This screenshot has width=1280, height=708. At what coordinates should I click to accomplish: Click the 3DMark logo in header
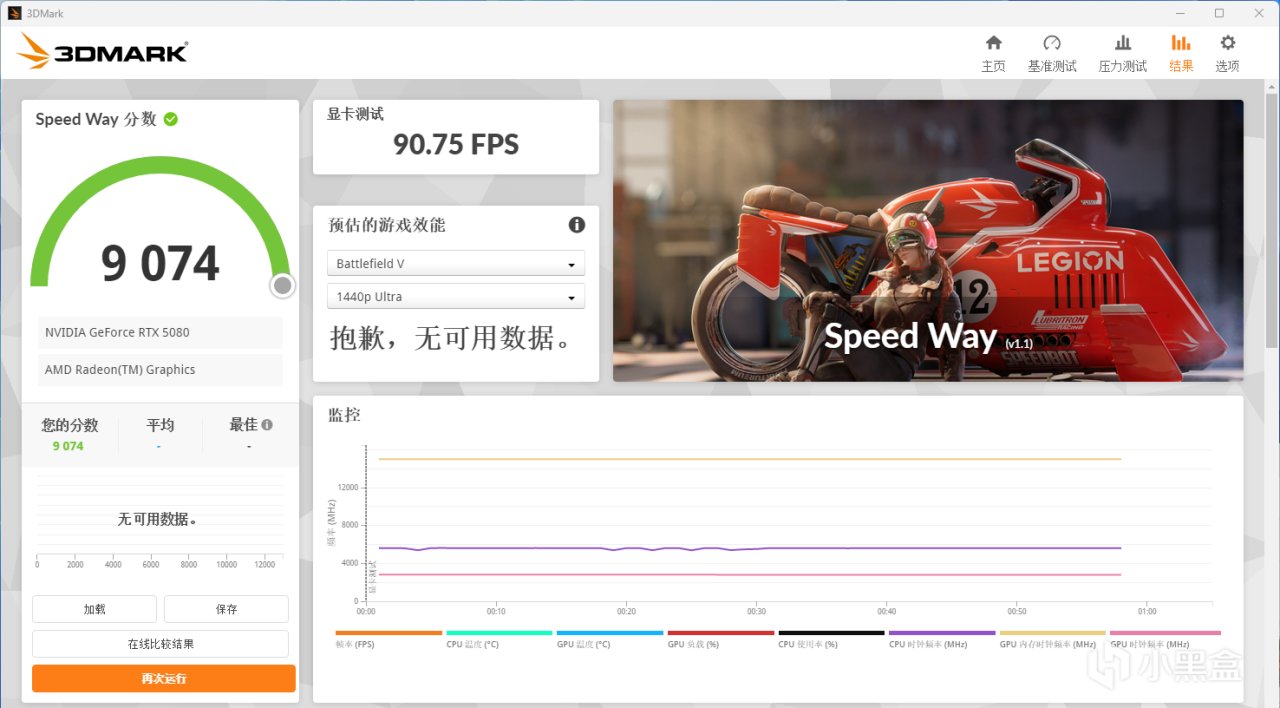click(102, 51)
